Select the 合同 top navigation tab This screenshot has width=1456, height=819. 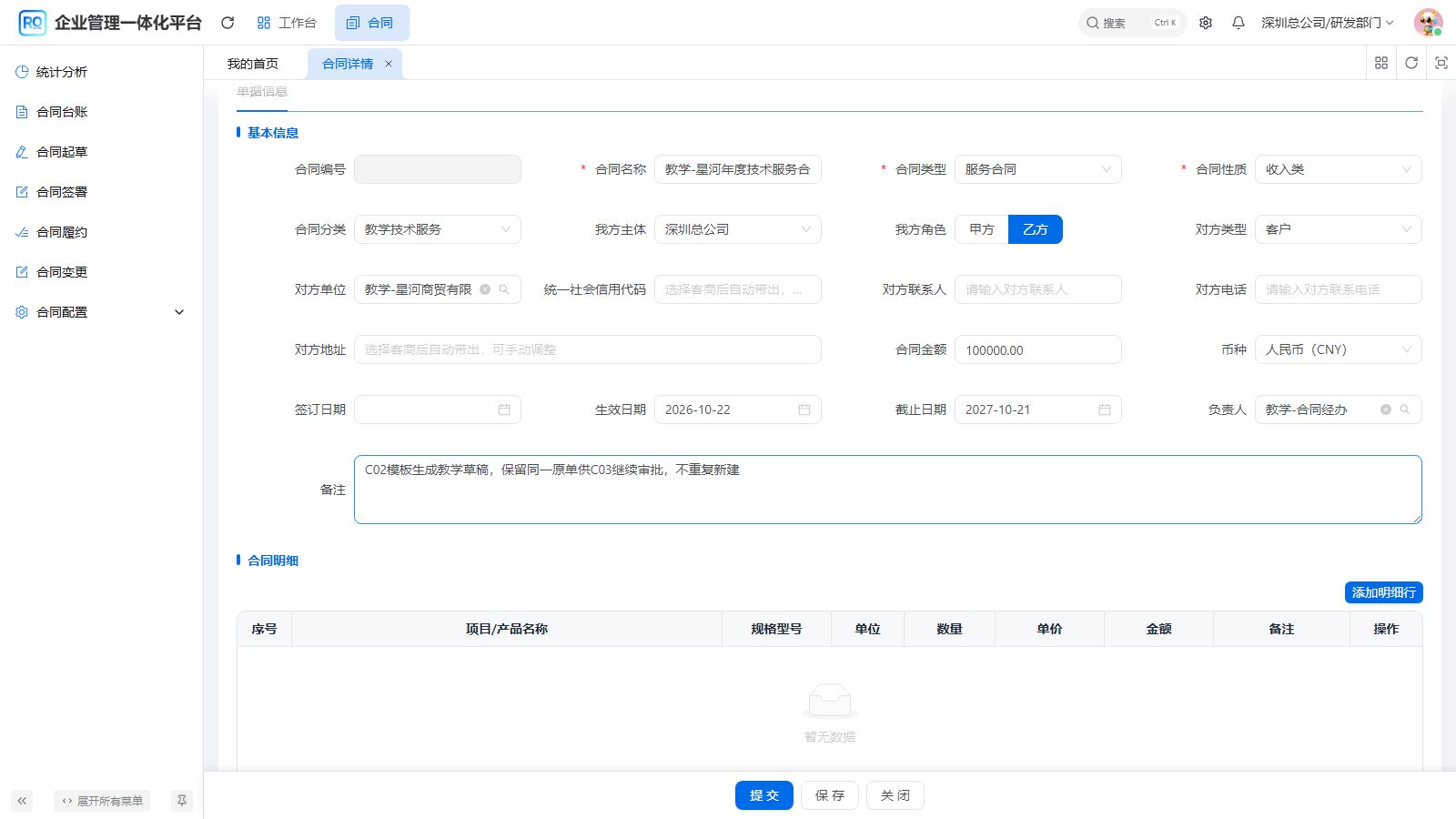(x=371, y=23)
